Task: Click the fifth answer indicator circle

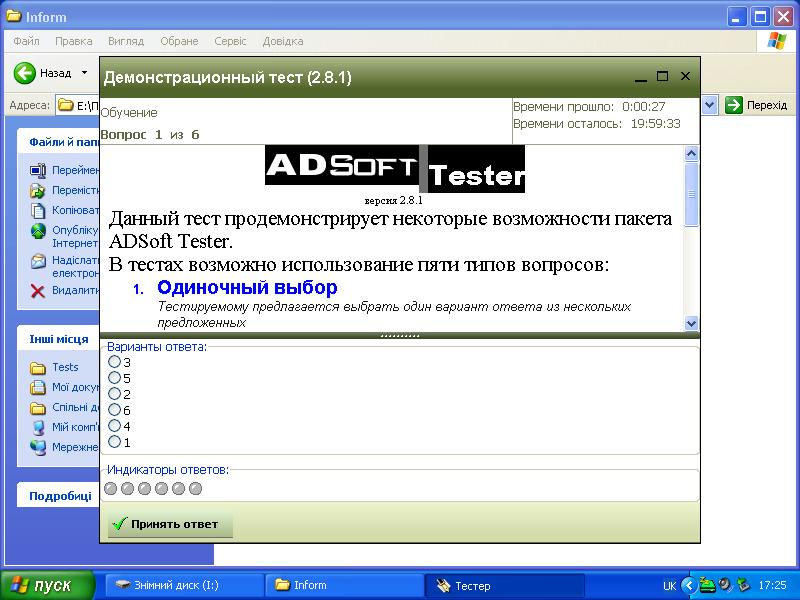Action: (x=178, y=489)
